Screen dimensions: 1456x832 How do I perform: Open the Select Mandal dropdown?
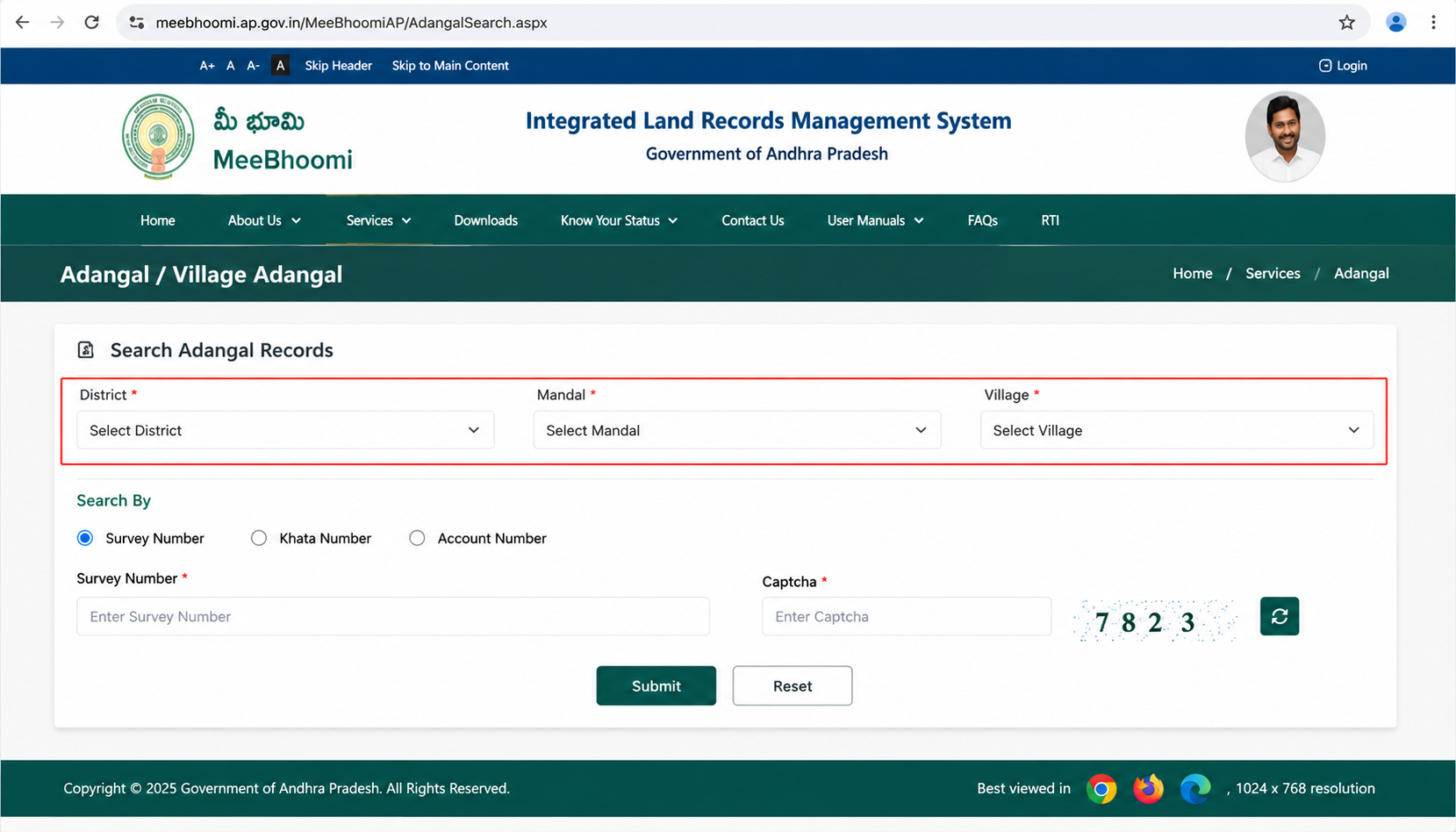coord(737,430)
